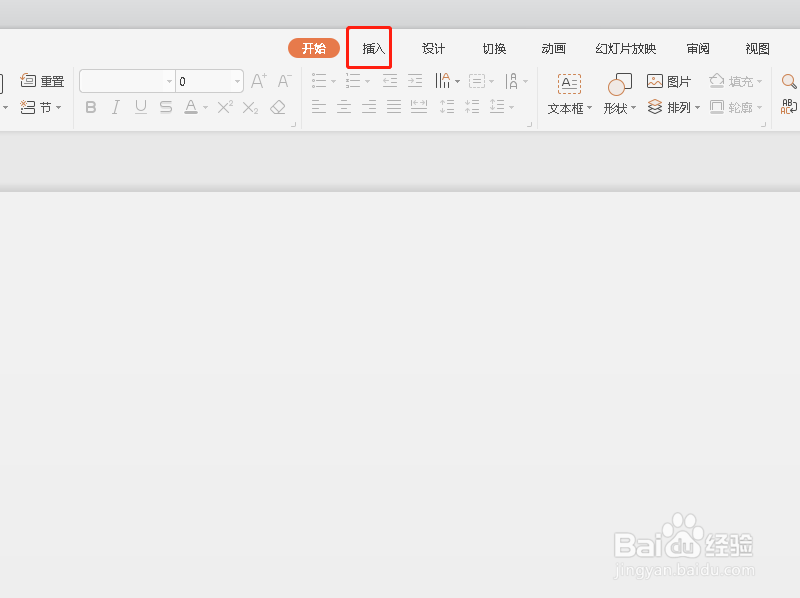Click the 开始 home button
800x598 pixels.
[x=313, y=47]
